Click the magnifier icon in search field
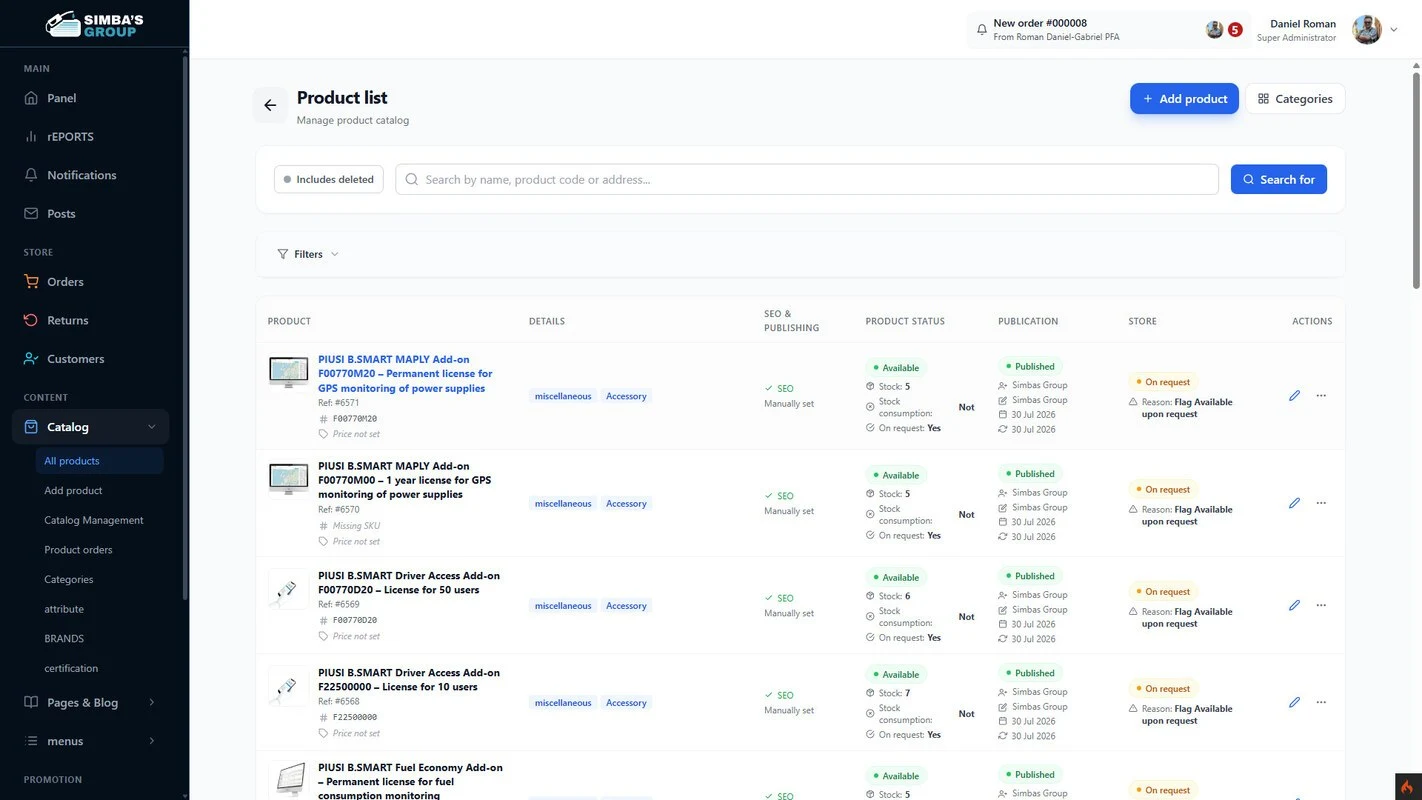 click(412, 179)
